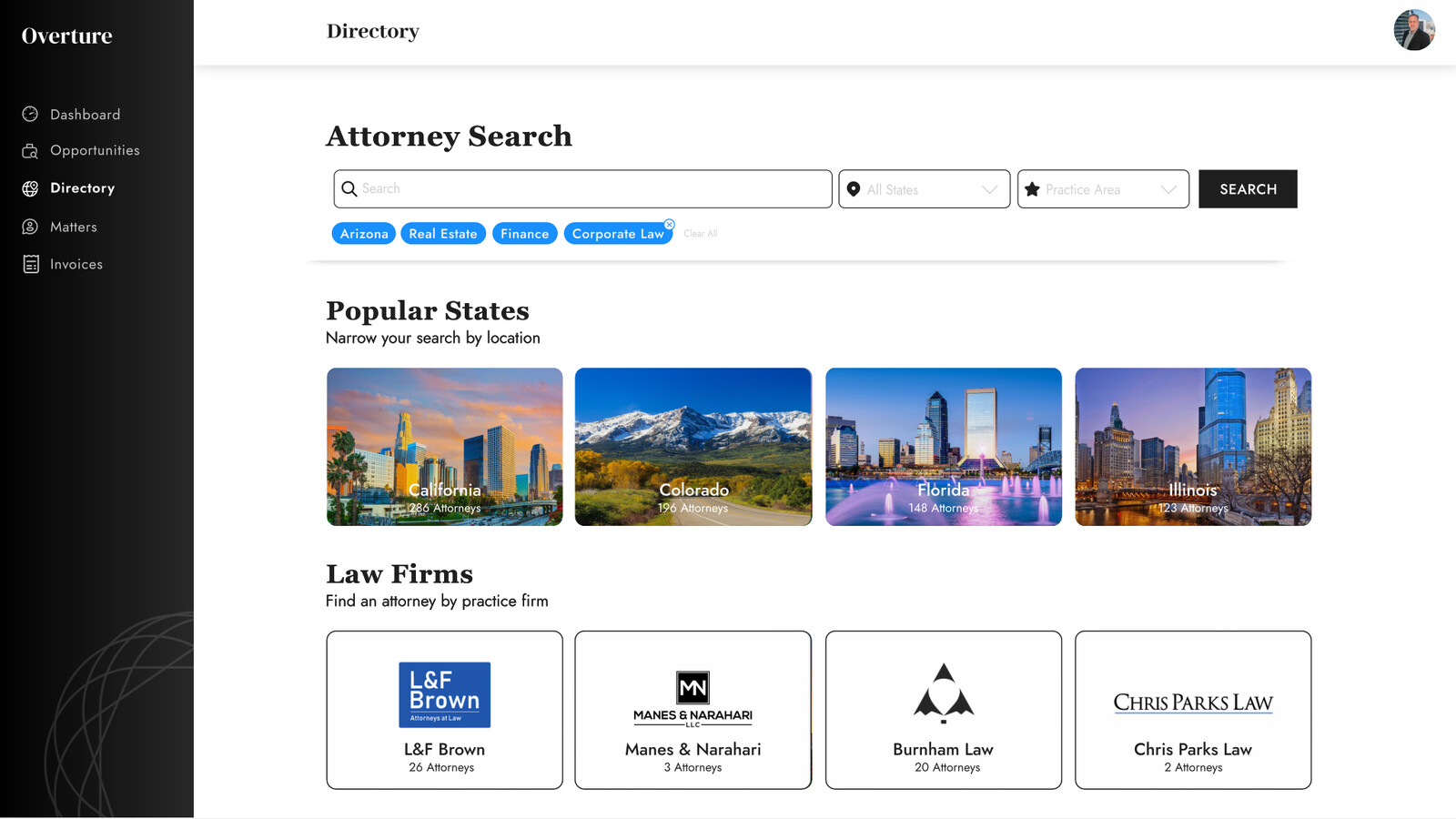
Task: Open the Practice Area combo box
Action: (1103, 189)
